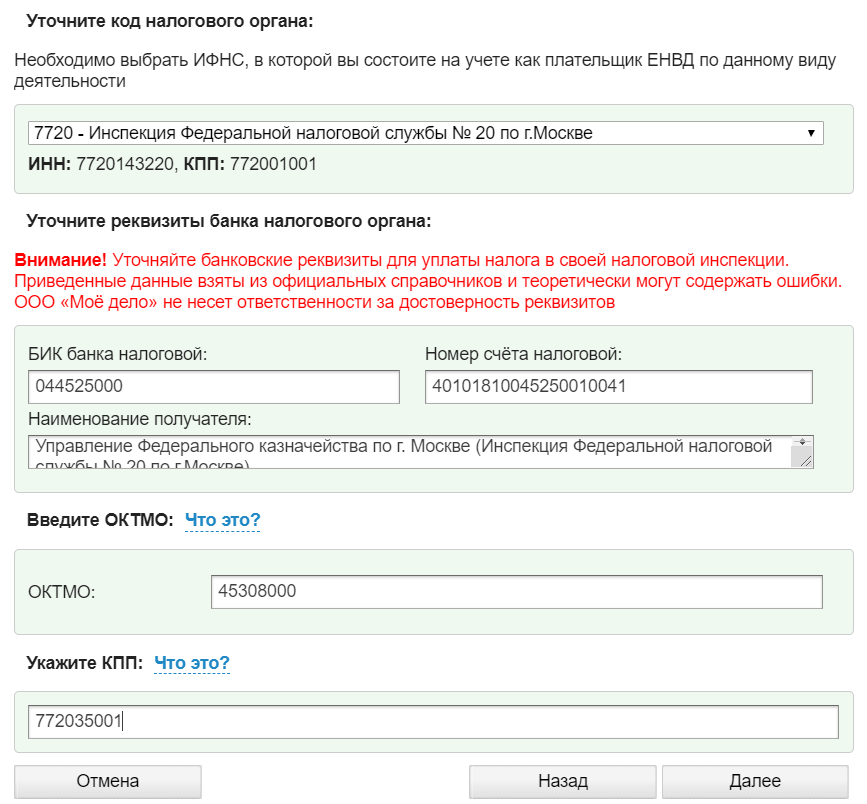Focus the Номер счёта налоговой field

pyautogui.click(x=618, y=386)
